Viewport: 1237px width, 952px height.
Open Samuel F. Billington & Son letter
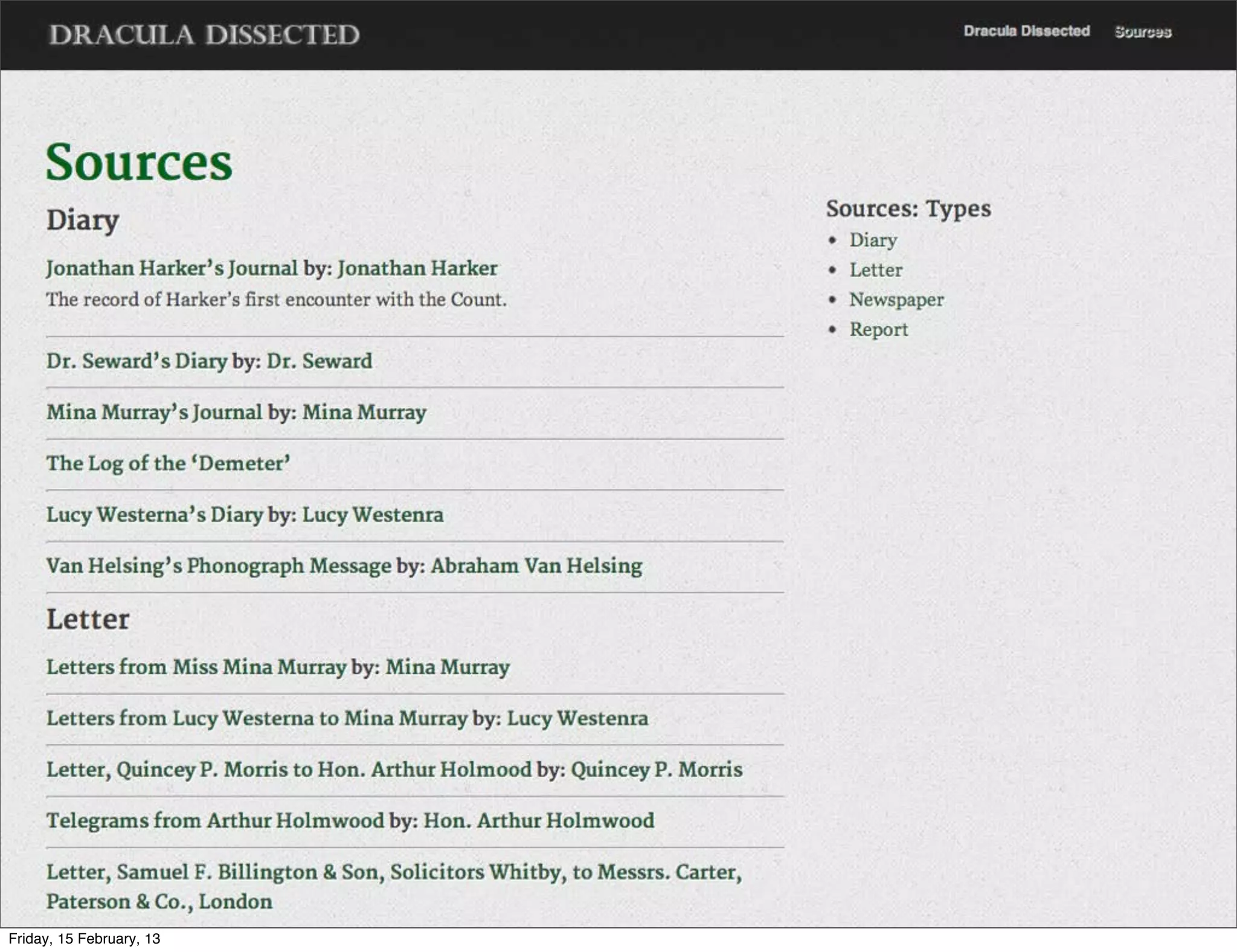pos(394,872)
